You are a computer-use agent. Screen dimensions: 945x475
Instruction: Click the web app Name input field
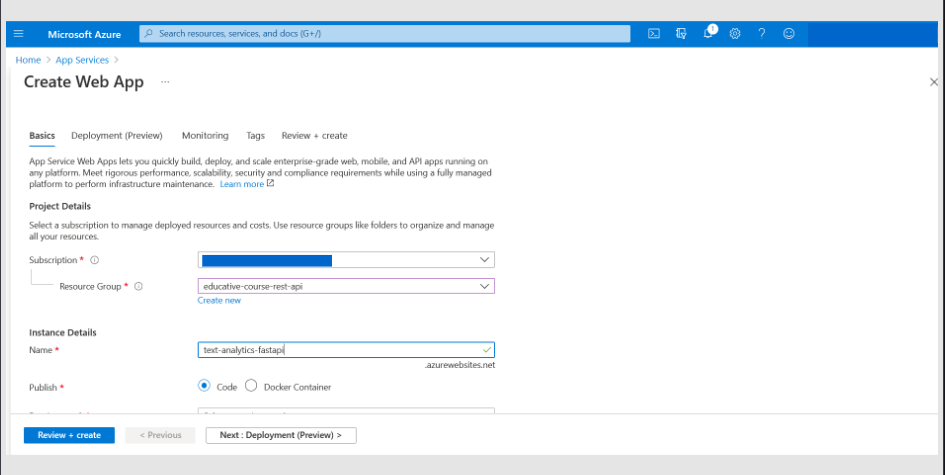click(x=346, y=350)
